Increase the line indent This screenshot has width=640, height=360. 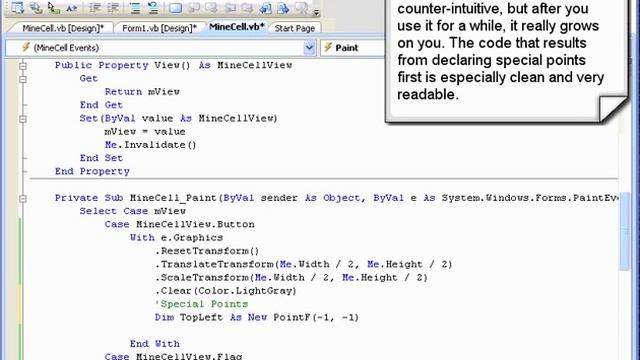[x=113, y=7]
